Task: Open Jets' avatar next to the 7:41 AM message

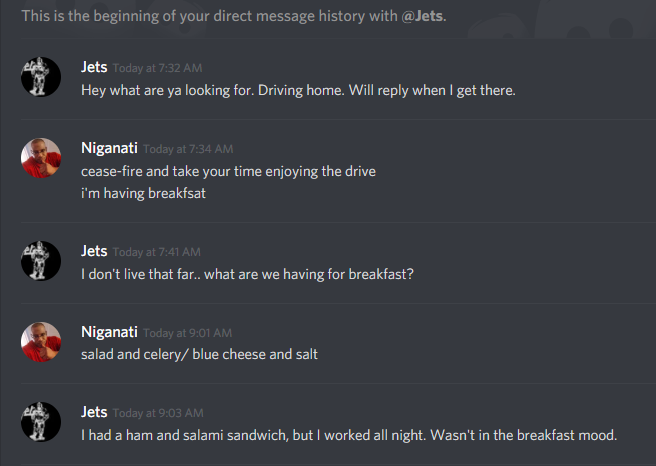Action: [41, 261]
